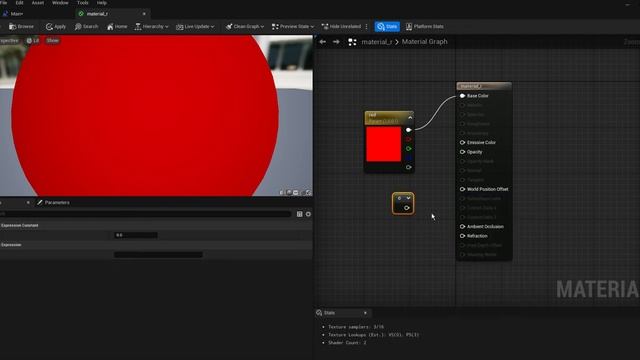Click the Expression description text field
The width and height of the screenshot is (640, 360).
(x=158, y=255)
